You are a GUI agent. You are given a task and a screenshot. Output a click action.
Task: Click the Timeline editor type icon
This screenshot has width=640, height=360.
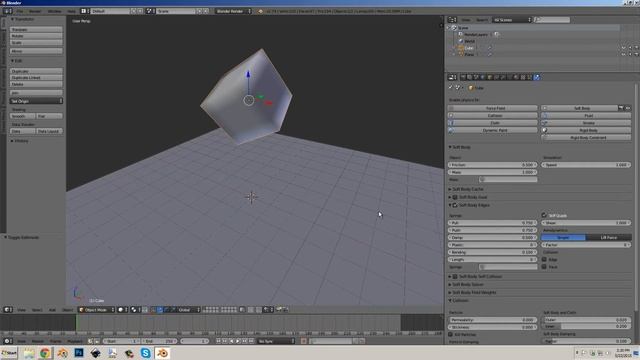click(x=7, y=341)
